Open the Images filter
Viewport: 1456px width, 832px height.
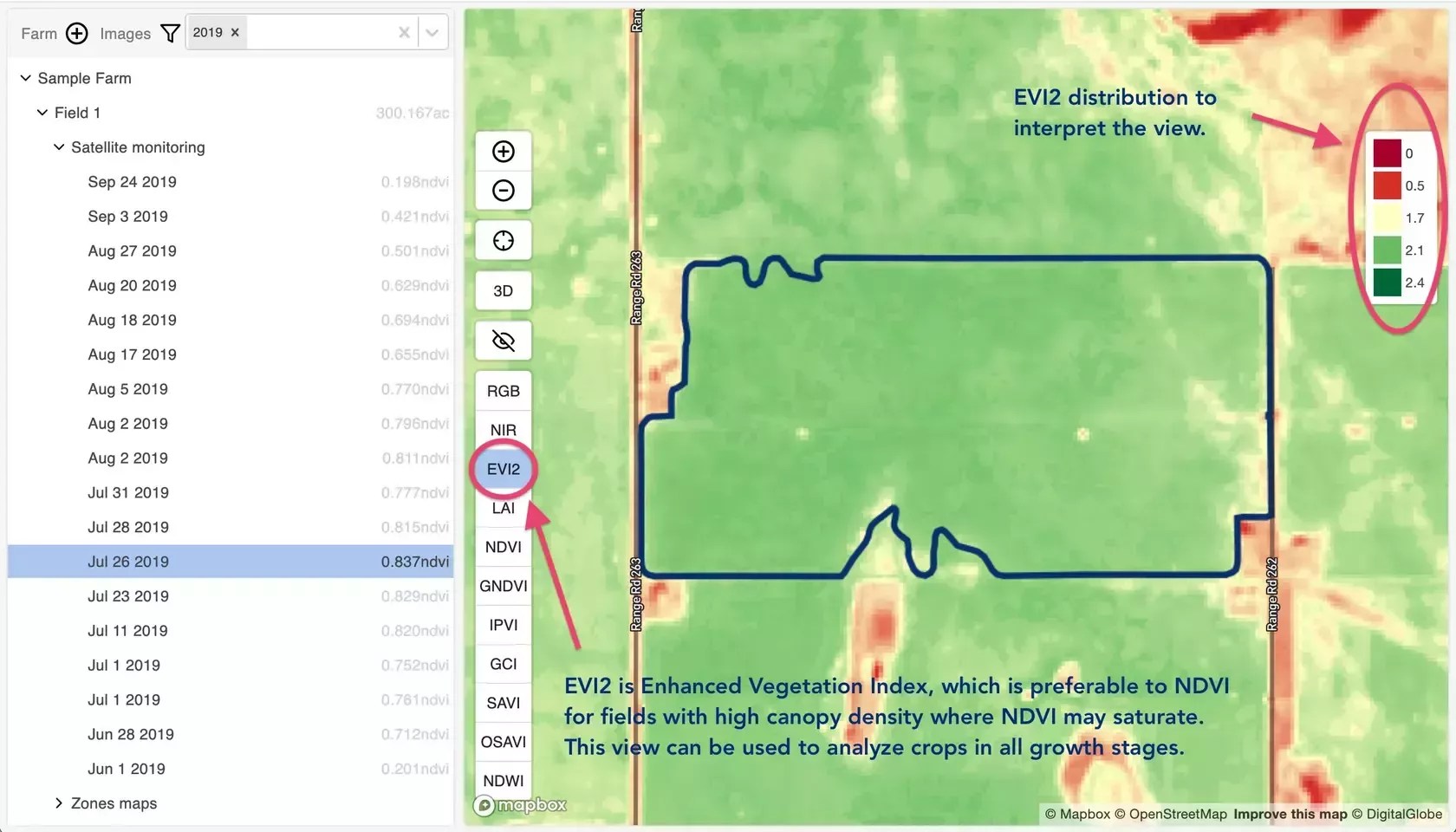[170, 33]
